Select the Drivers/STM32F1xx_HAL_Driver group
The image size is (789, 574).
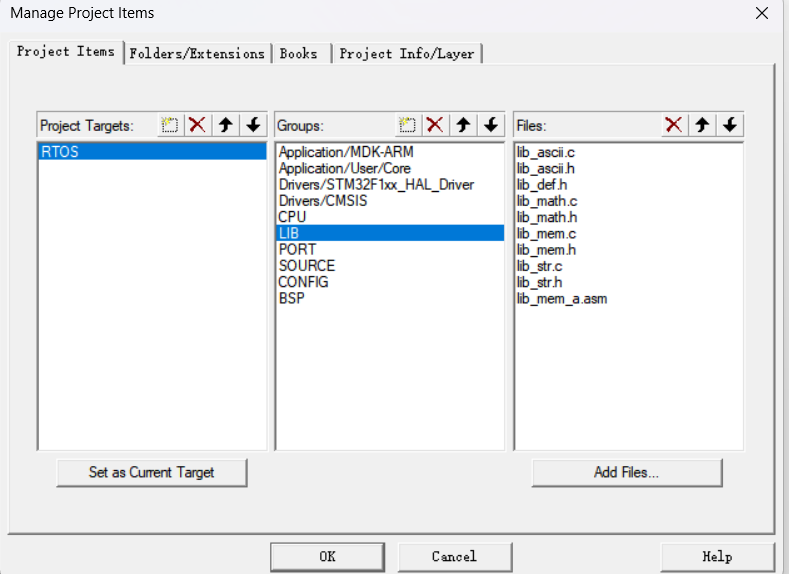390,185
